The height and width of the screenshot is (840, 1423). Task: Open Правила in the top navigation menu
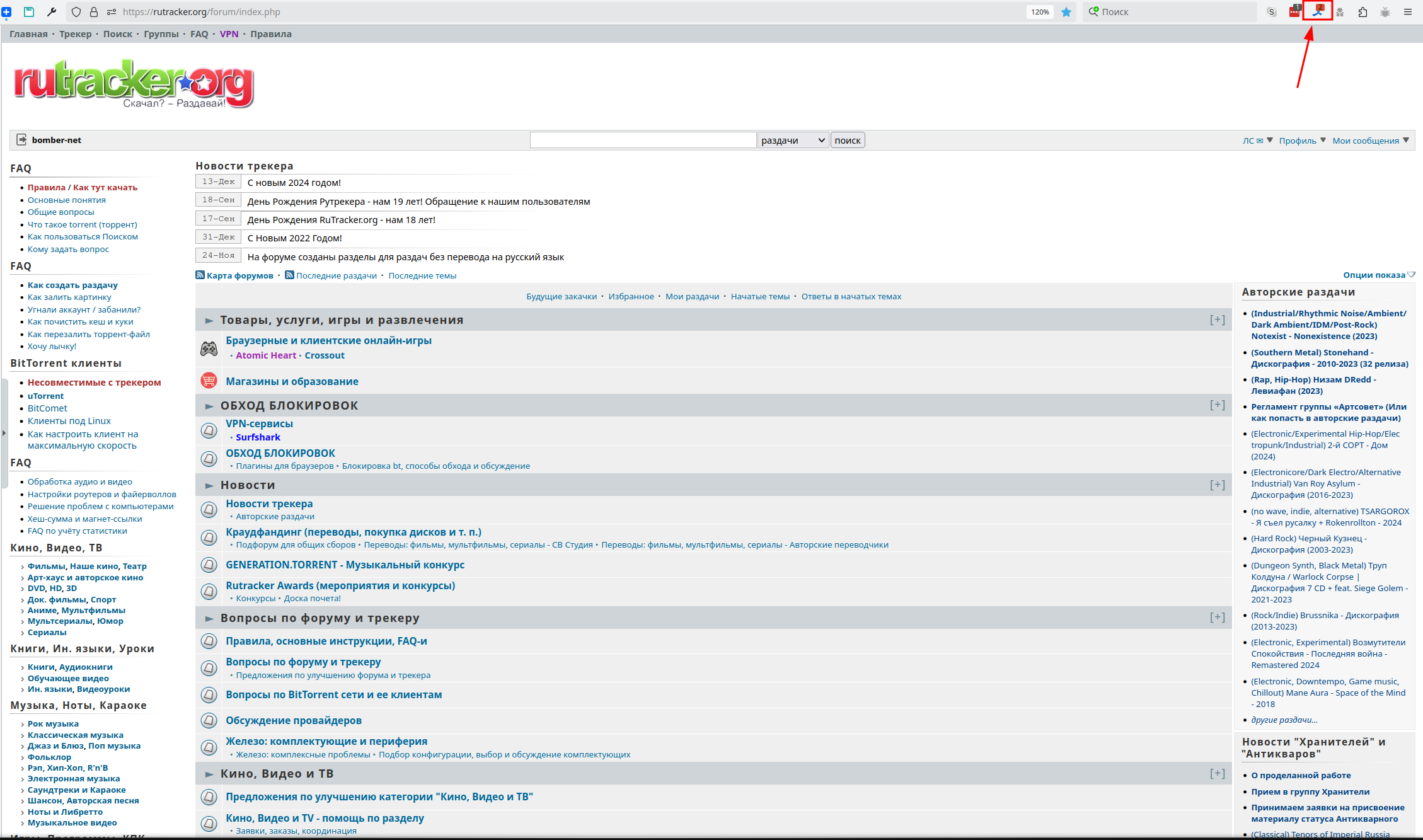(x=270, y=34)
